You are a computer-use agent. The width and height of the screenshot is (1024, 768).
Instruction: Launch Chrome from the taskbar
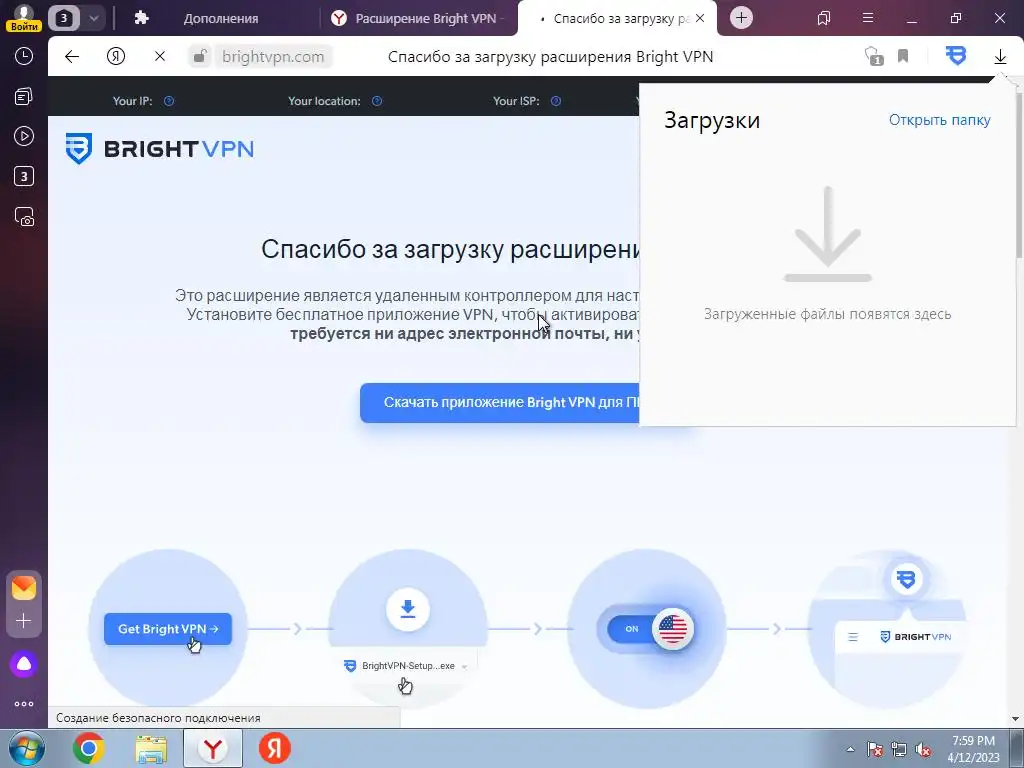click(89, 748)
